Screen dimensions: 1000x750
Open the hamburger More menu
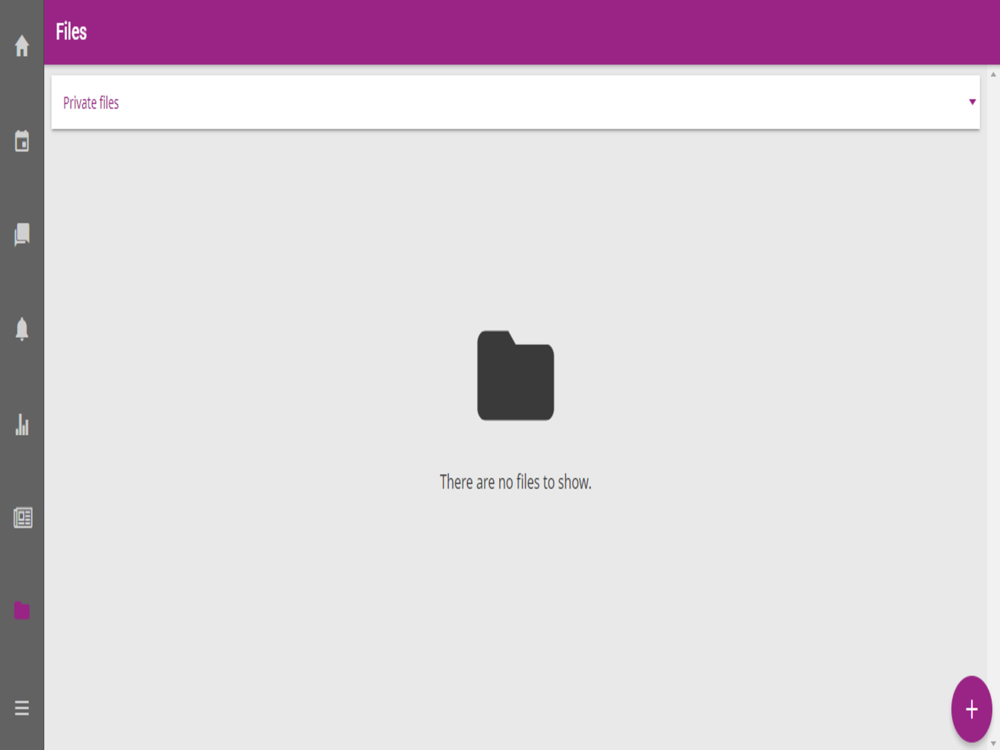tap(22, 708)
